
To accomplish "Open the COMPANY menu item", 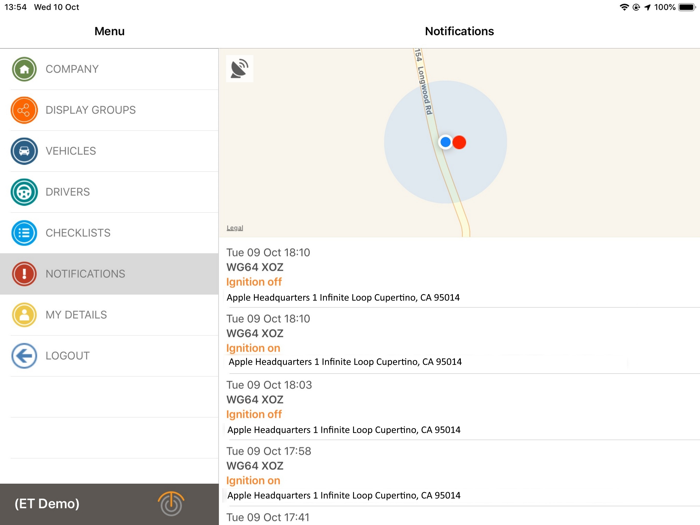I will 109,69.
